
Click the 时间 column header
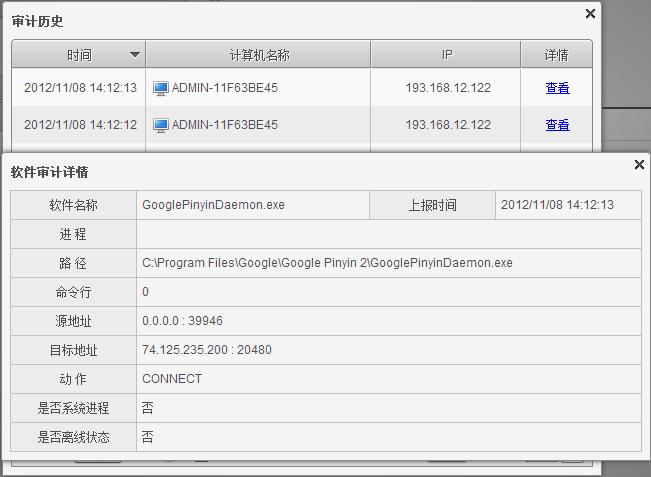click(79, 54)
